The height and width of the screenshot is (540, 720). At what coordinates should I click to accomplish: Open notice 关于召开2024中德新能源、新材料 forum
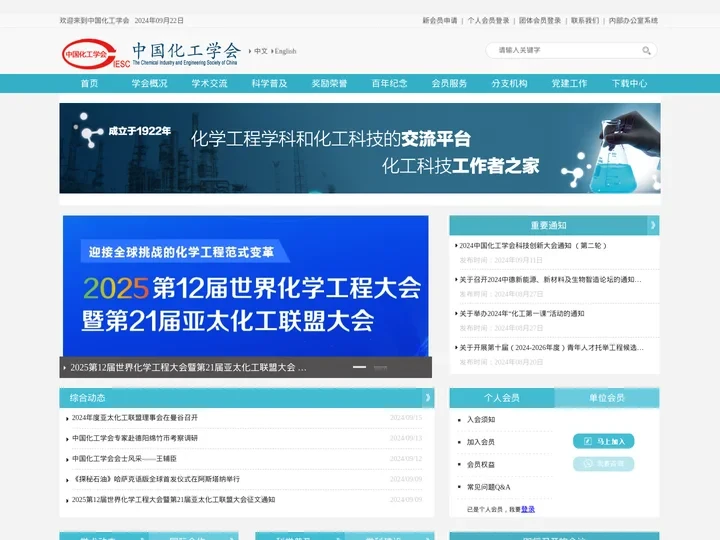click(x=550, y=280)
